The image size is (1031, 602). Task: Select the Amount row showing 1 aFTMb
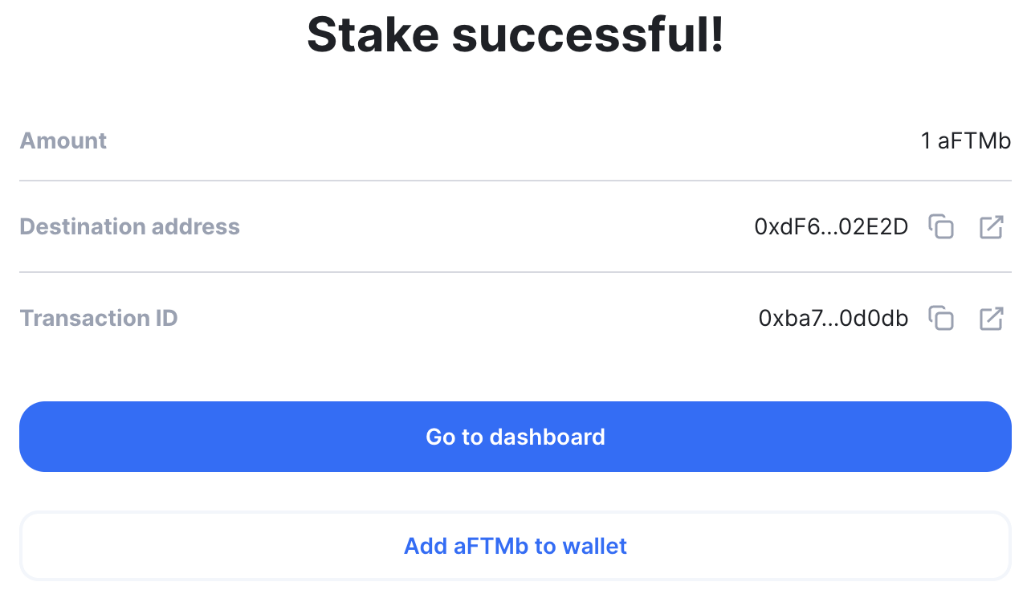coord(515,141)
